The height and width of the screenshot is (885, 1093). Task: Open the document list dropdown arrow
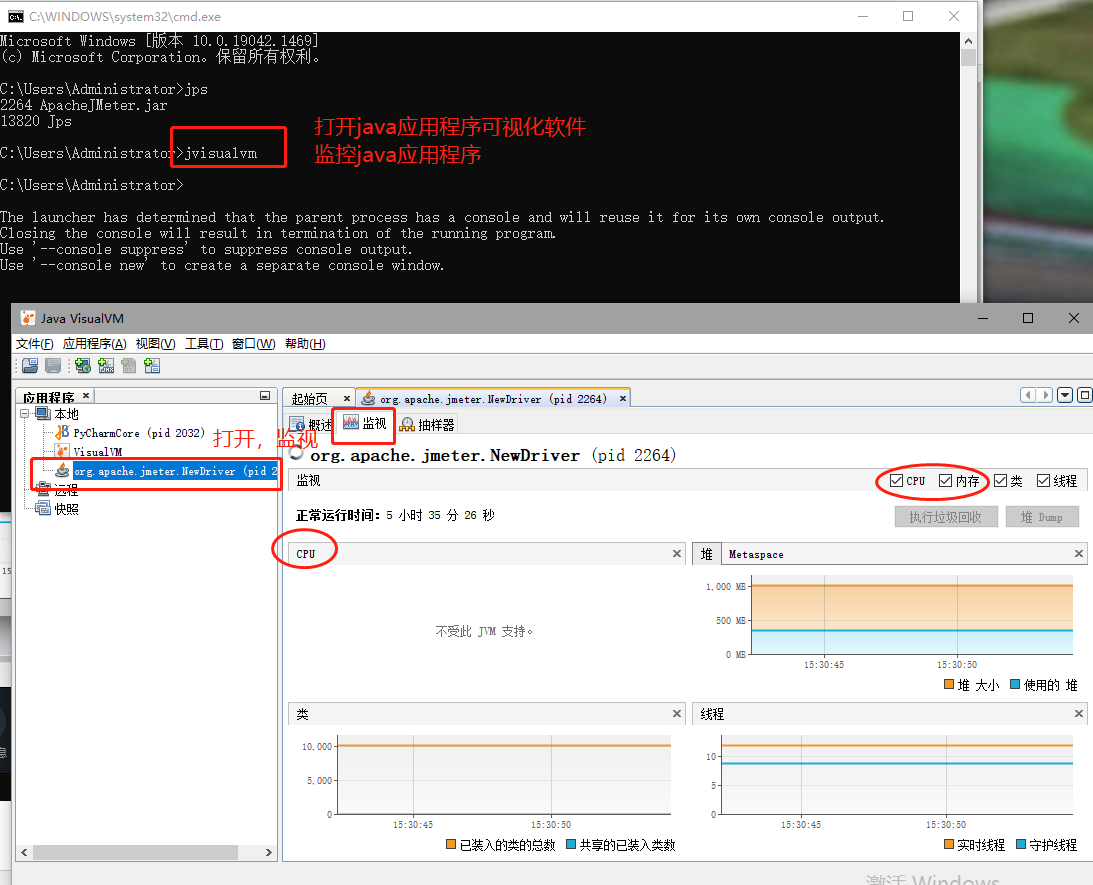pos(1064,395)
